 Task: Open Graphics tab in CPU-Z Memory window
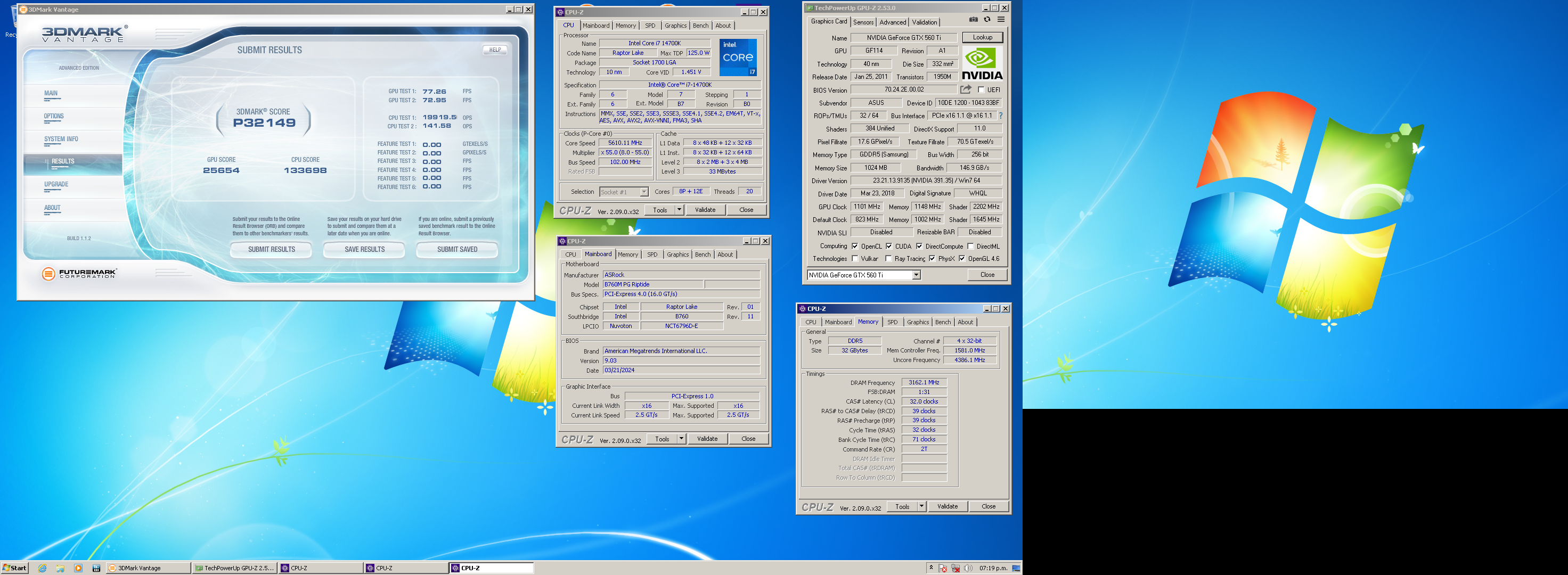[918, 322]
